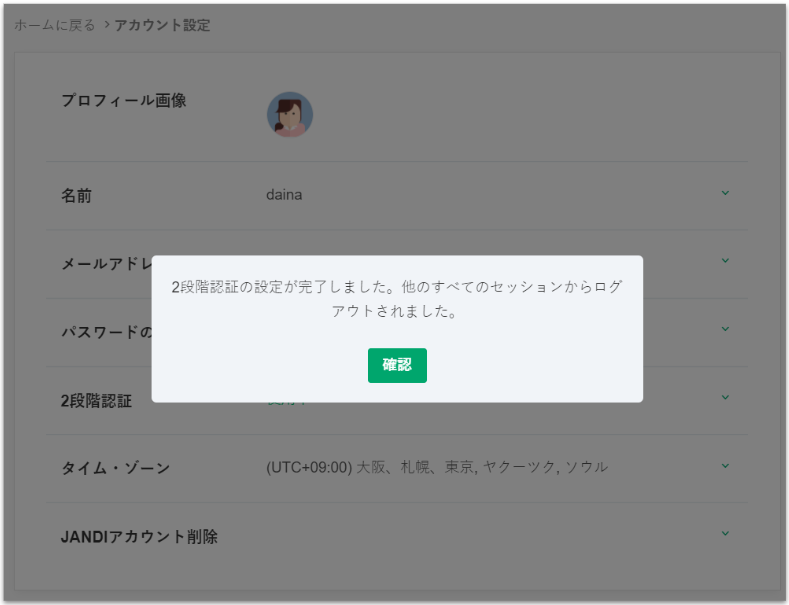Expand the メールアドレス row chevron
The width and height of the screenshot is (789, 605).
[725, 261]
